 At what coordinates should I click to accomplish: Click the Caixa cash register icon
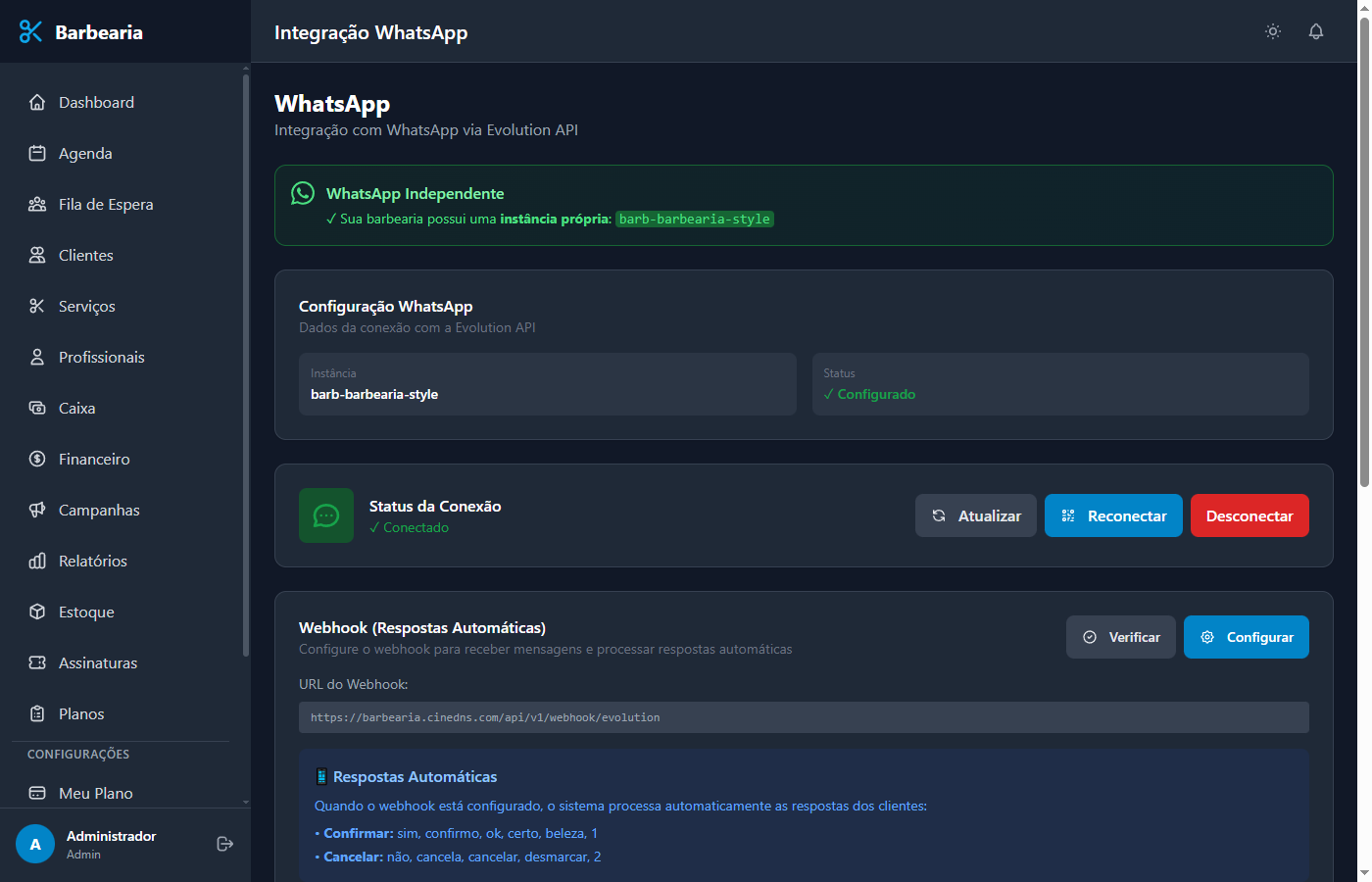pos(37,408)
